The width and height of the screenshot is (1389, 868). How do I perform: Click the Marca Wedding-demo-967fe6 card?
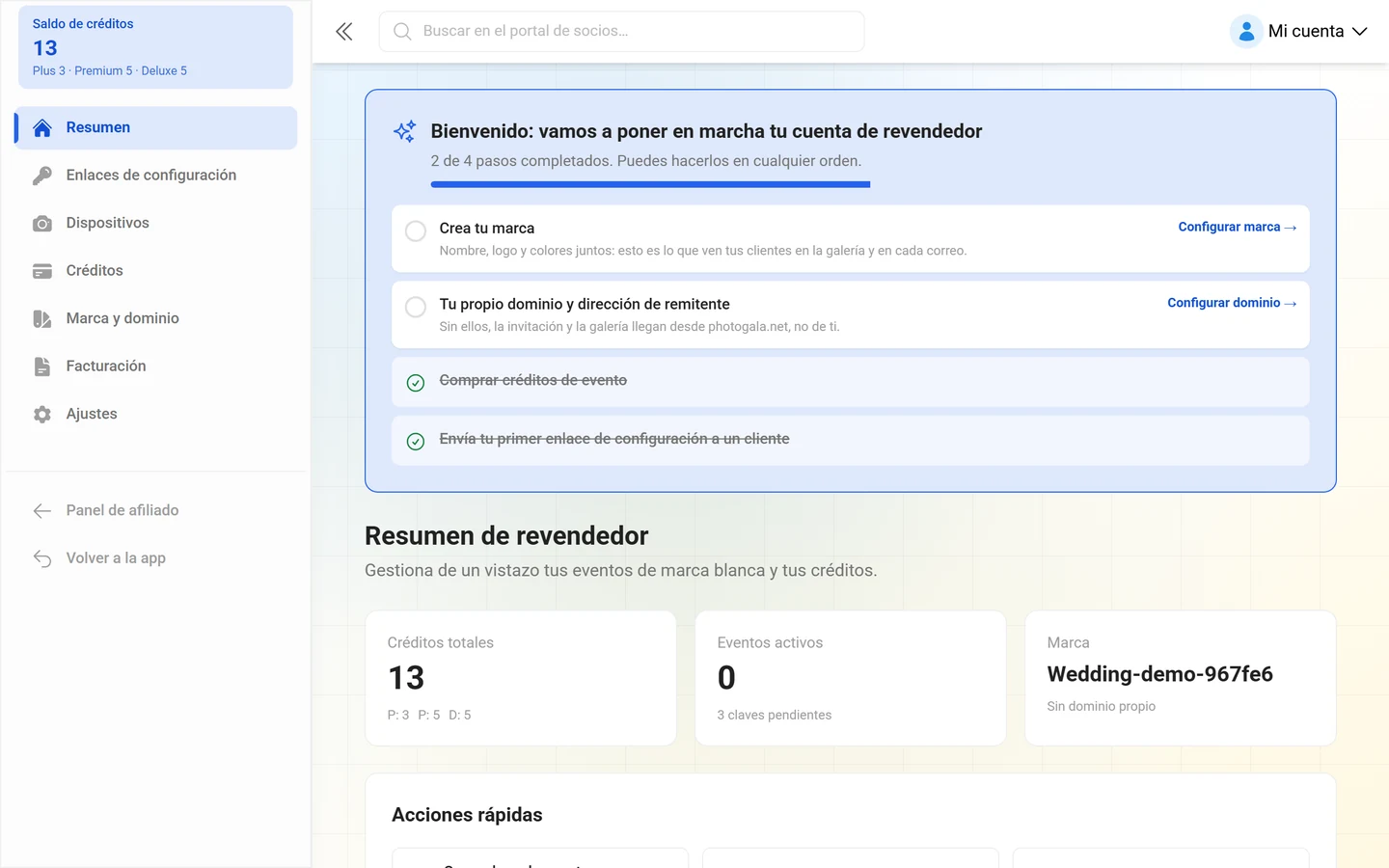[1181, 678]
